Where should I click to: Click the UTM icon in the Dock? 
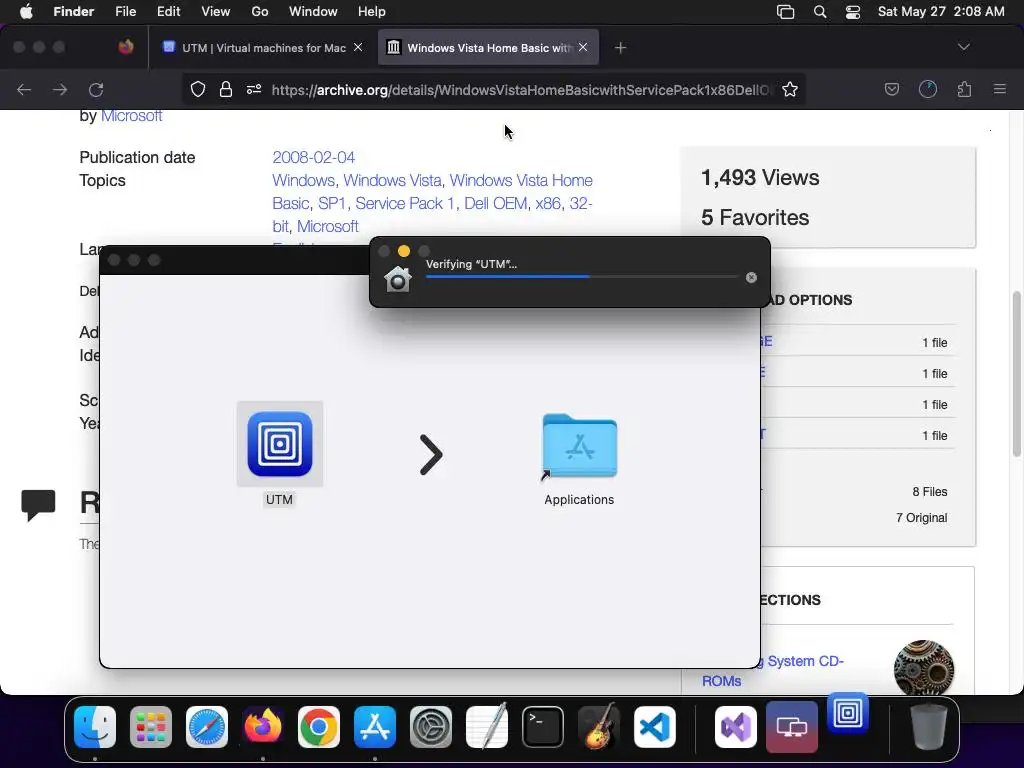tap(848, 712)
